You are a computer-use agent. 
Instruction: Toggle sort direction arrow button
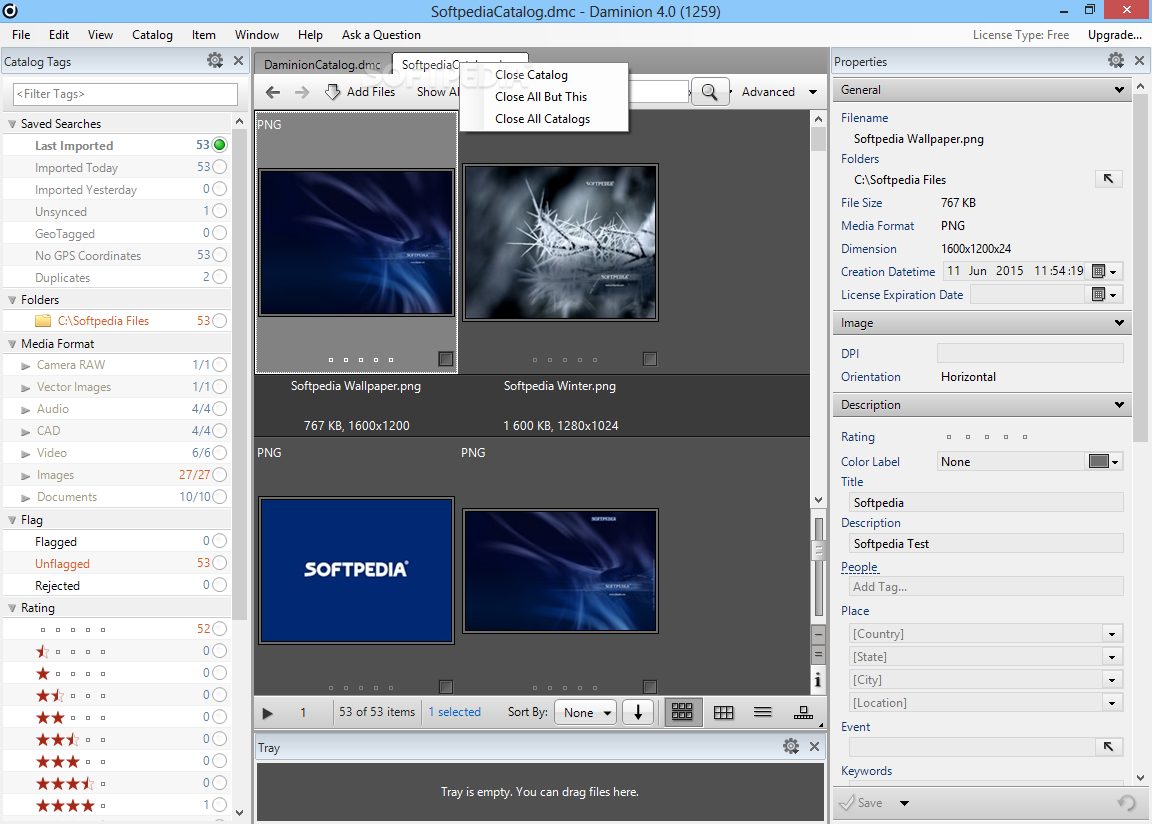638,712
